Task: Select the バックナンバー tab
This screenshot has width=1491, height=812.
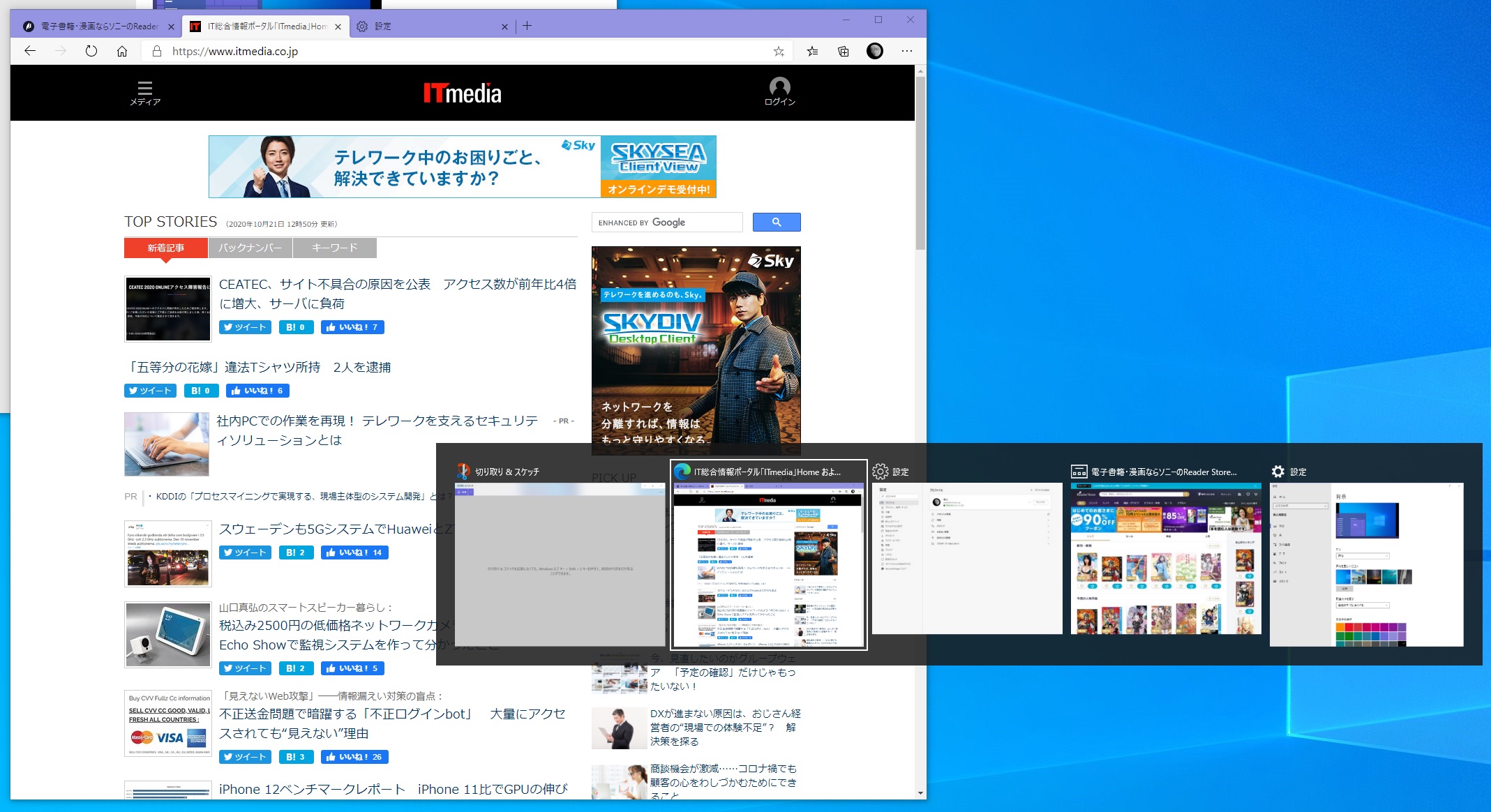Action: coord(250,248)
